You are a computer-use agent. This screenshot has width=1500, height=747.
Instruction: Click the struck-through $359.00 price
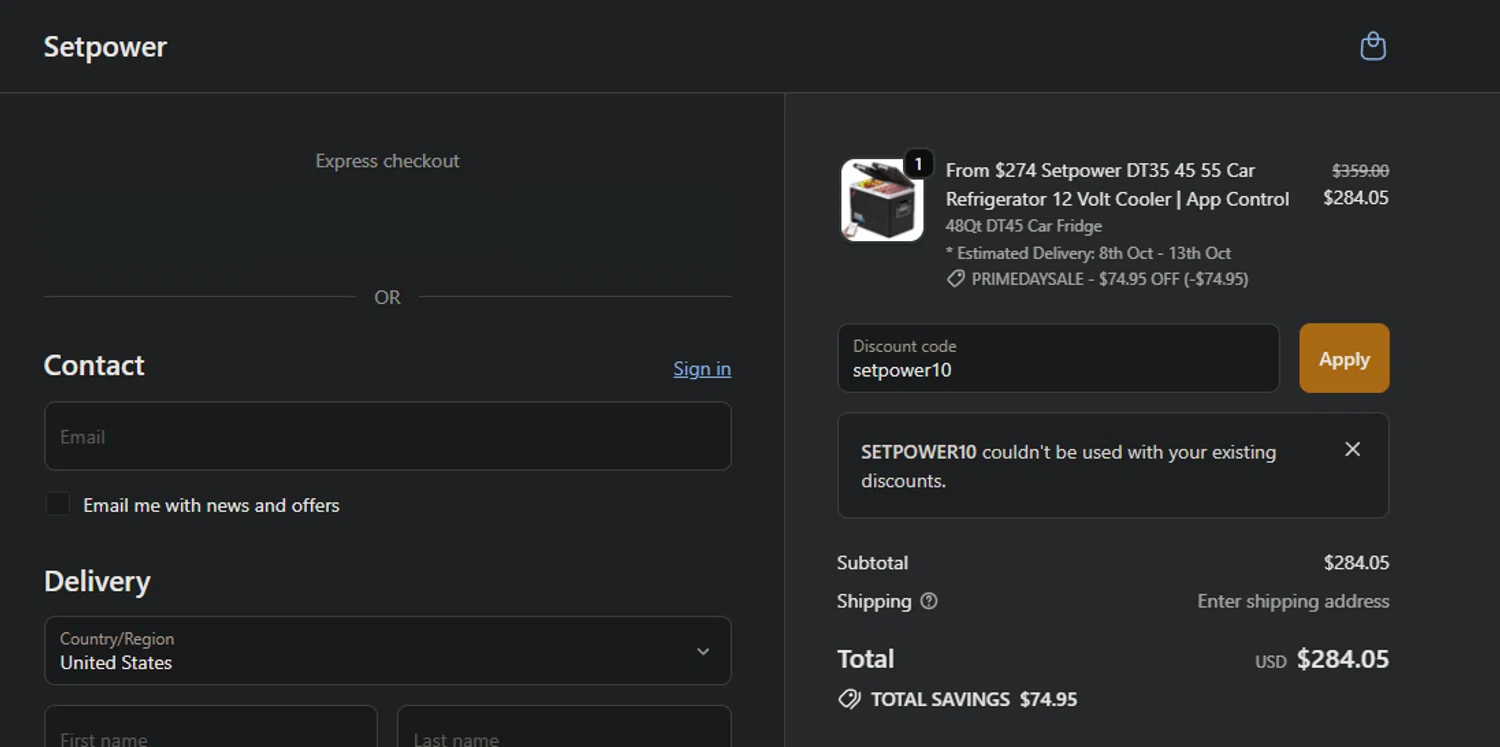1360,171
